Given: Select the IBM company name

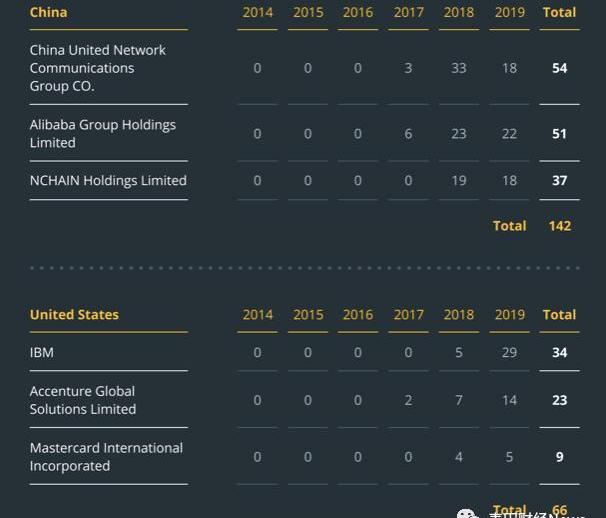Looking at the screenshot, I should click(x=42, y=353).
